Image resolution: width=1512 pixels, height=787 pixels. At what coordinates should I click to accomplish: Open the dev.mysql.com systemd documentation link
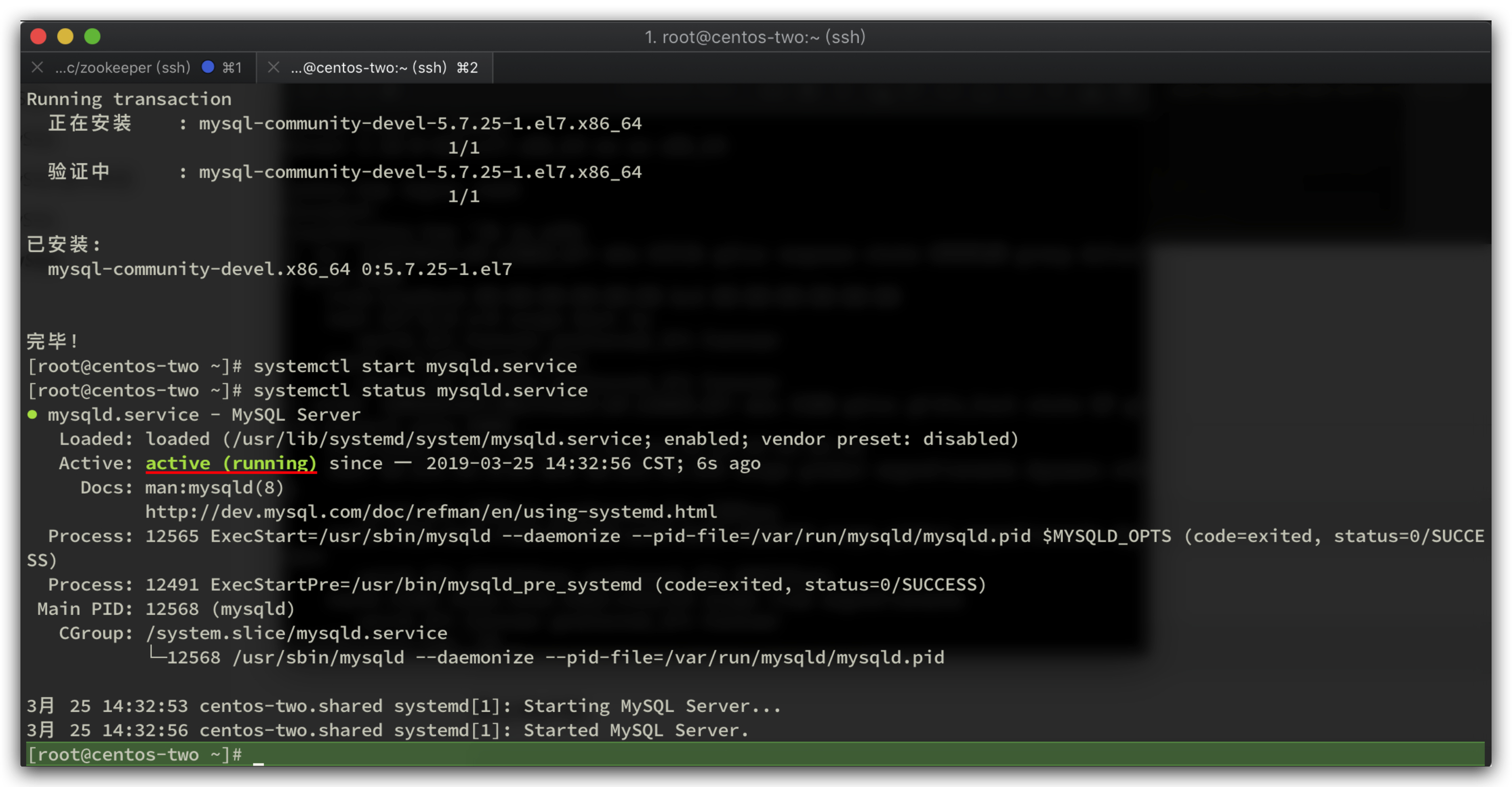click(x=430, y=511)
